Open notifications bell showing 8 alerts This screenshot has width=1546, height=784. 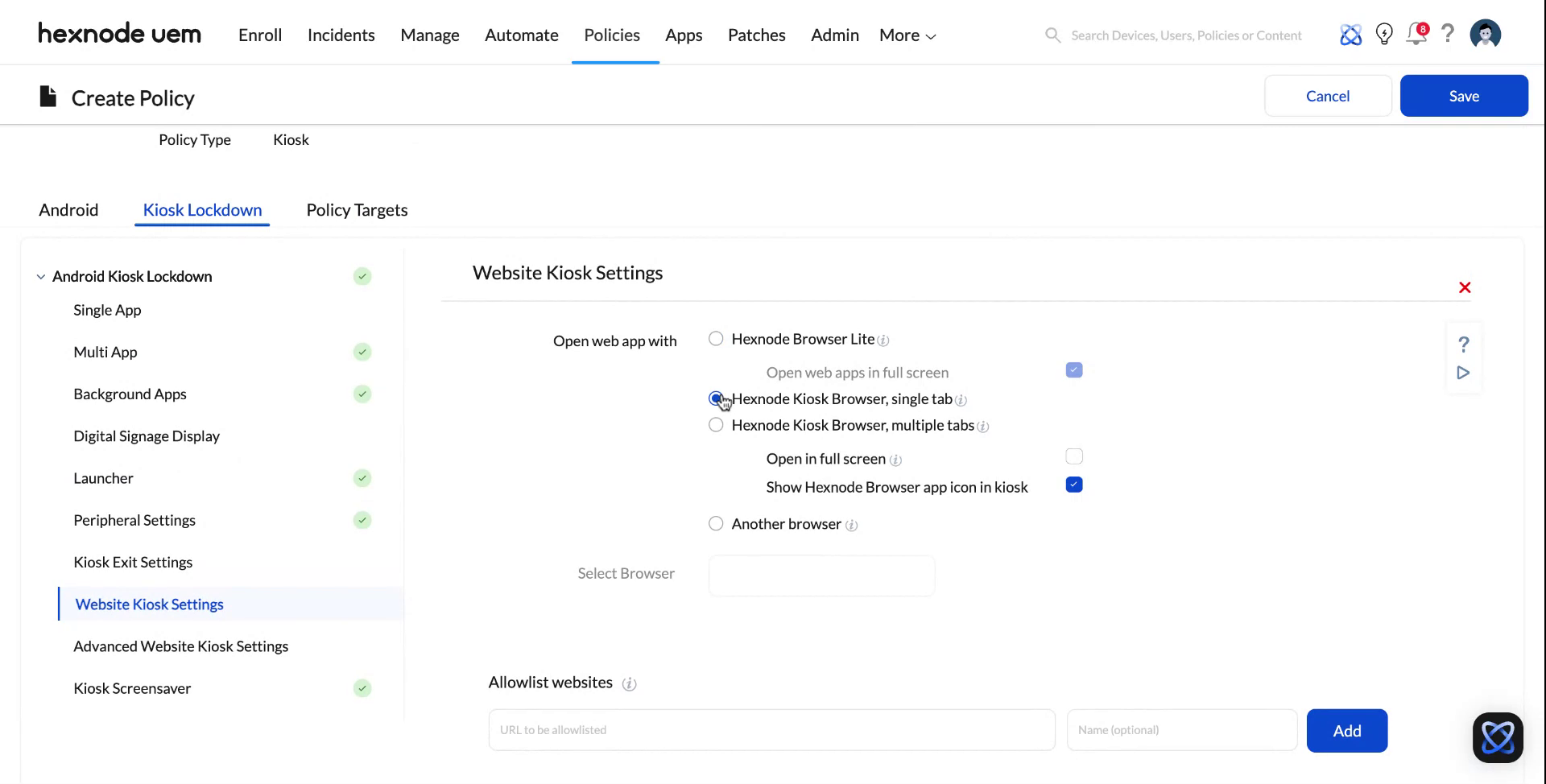tap(1416, 35)
